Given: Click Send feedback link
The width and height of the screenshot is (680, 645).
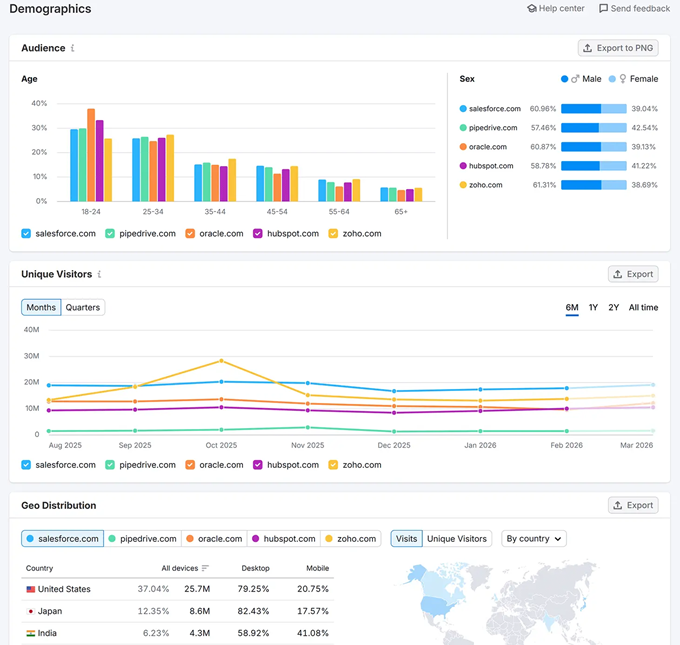Looking at the screenshot, I should coord(634,9).
